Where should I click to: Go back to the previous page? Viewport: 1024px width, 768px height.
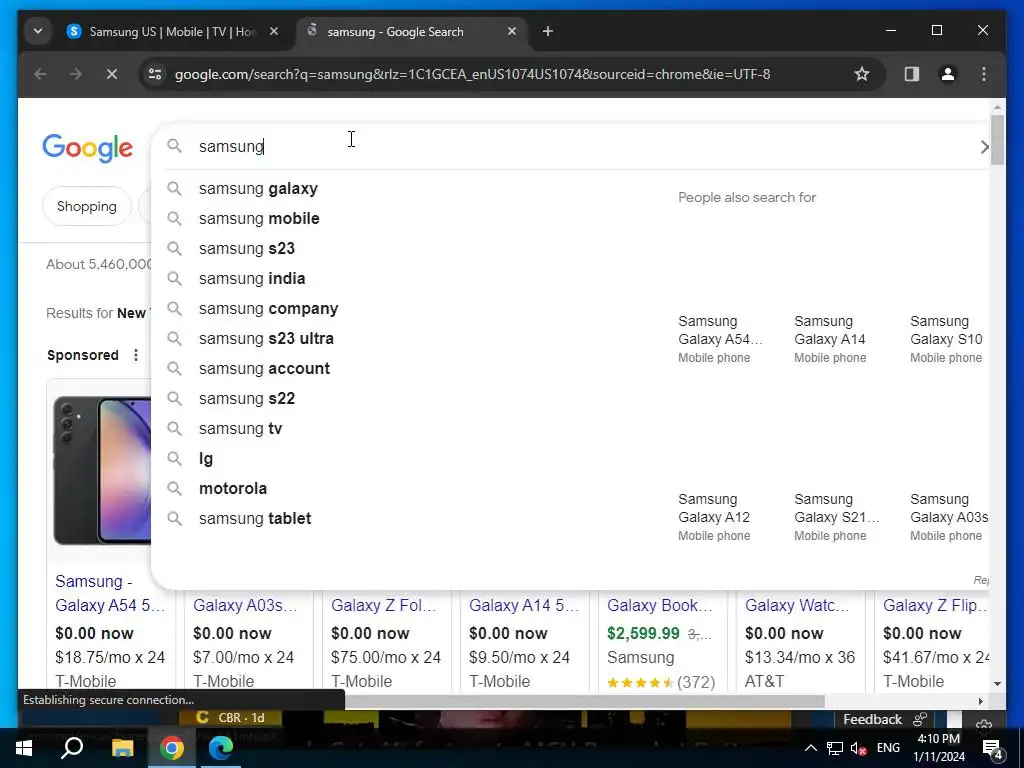pos(40,74)
